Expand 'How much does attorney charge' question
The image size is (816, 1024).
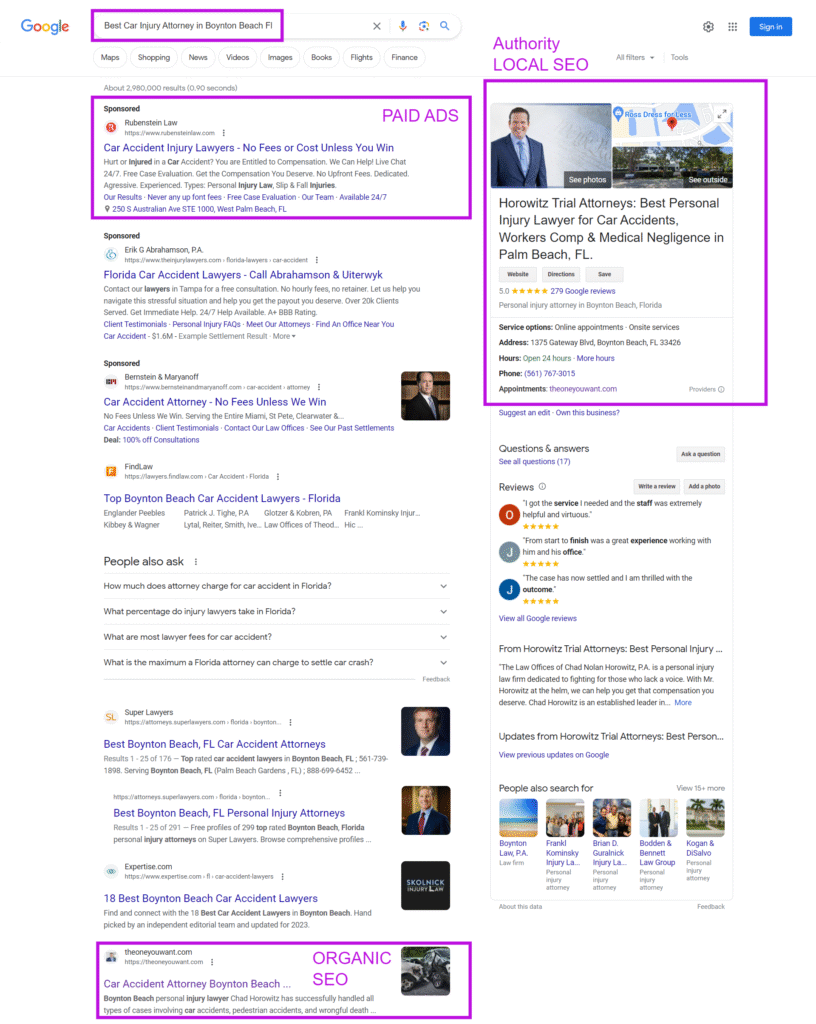point(276,586)
